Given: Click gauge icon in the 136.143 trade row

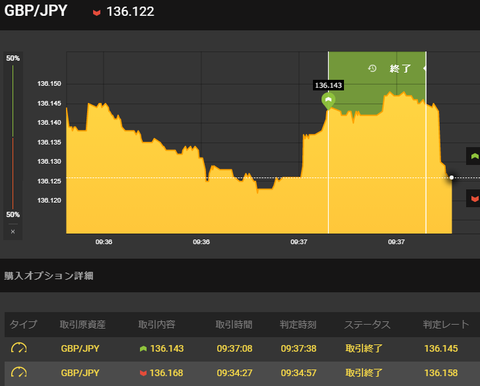Looking at the screenshot, I should (19, 348).
